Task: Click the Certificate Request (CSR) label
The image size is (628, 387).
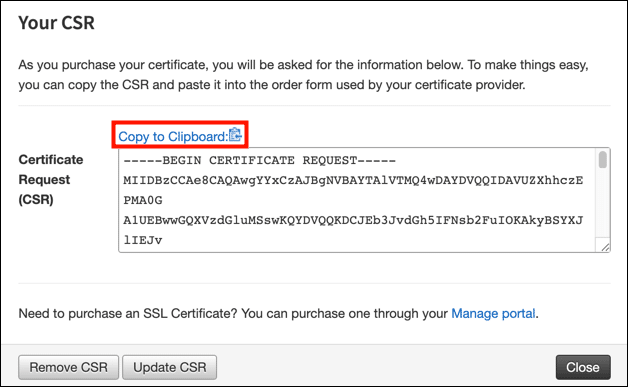Action: tap(51, 179)
